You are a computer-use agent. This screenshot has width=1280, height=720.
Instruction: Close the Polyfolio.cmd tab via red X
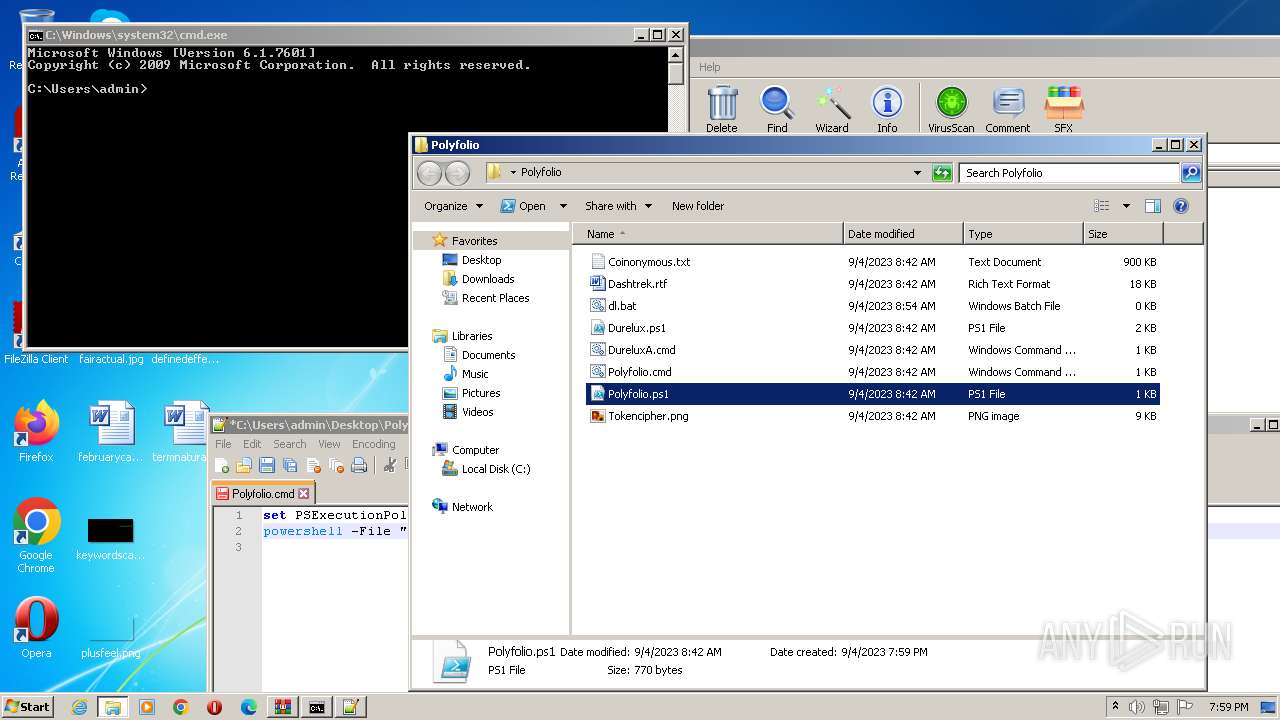[x=304, y=494]
